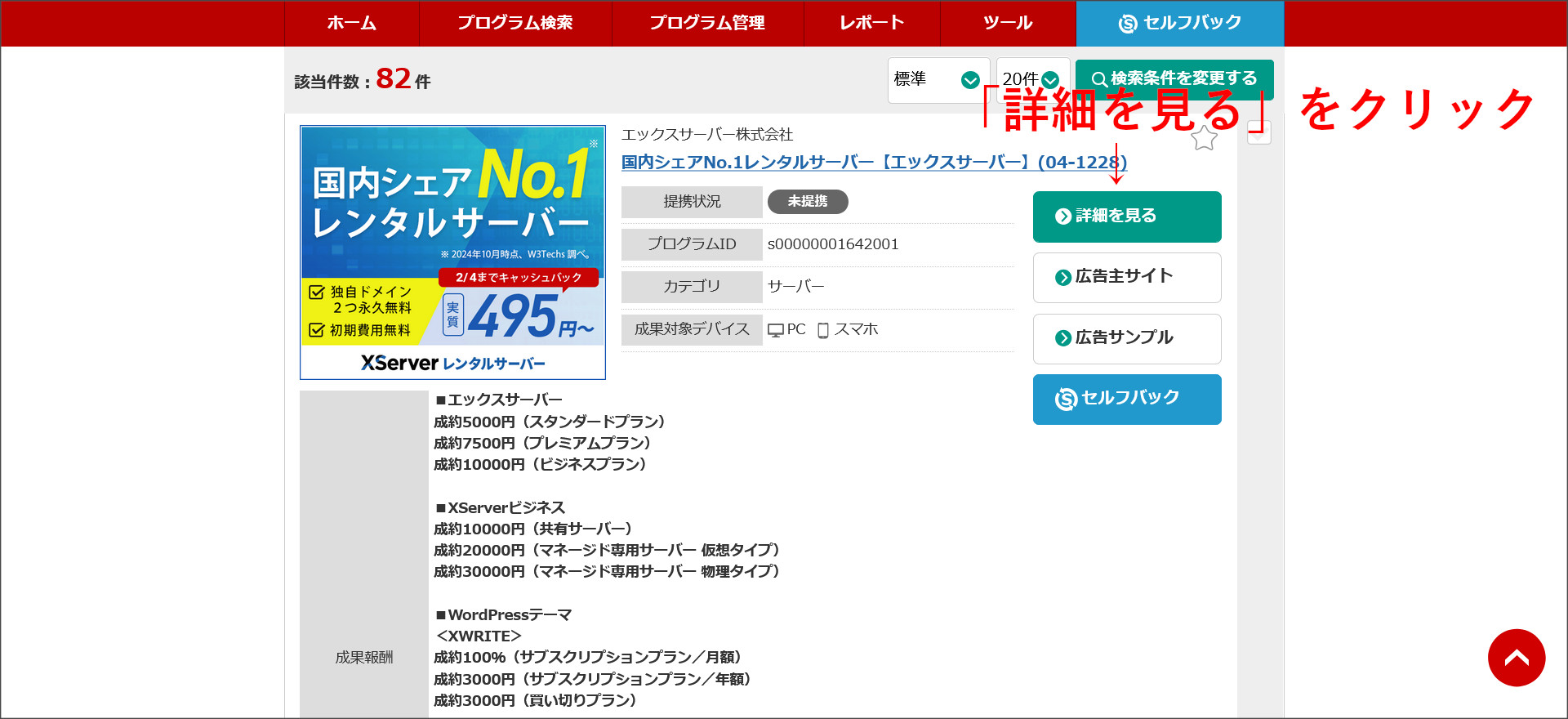Image resolution: width=1568 pixels, height=719 pixels.
Task: Open the 国内シェアNo.1レンタルサーバー program link
Action: (x=874, y=163)
